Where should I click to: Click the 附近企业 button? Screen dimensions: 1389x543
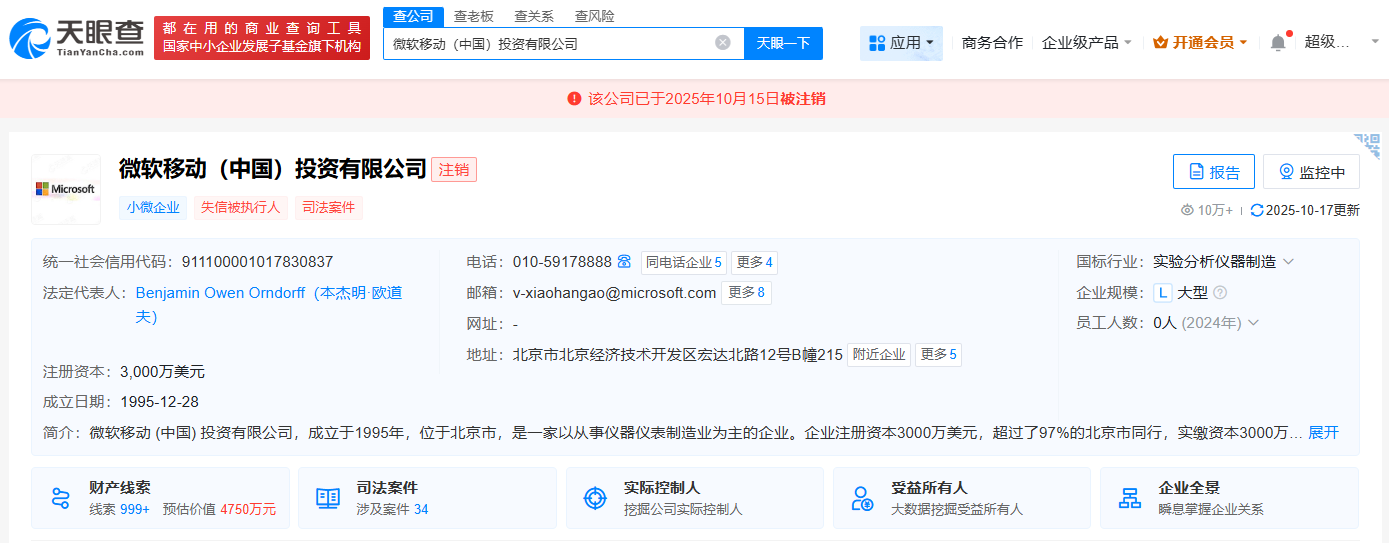click(x=879, y=354)
